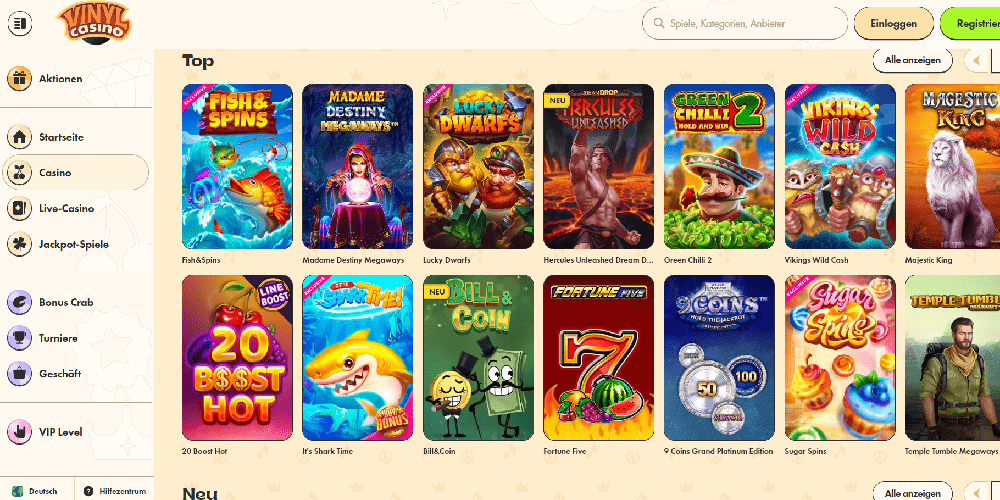Screen dimensions: 1000x500
Task: Open Startseite via the house icon
Action: [19, 137]
